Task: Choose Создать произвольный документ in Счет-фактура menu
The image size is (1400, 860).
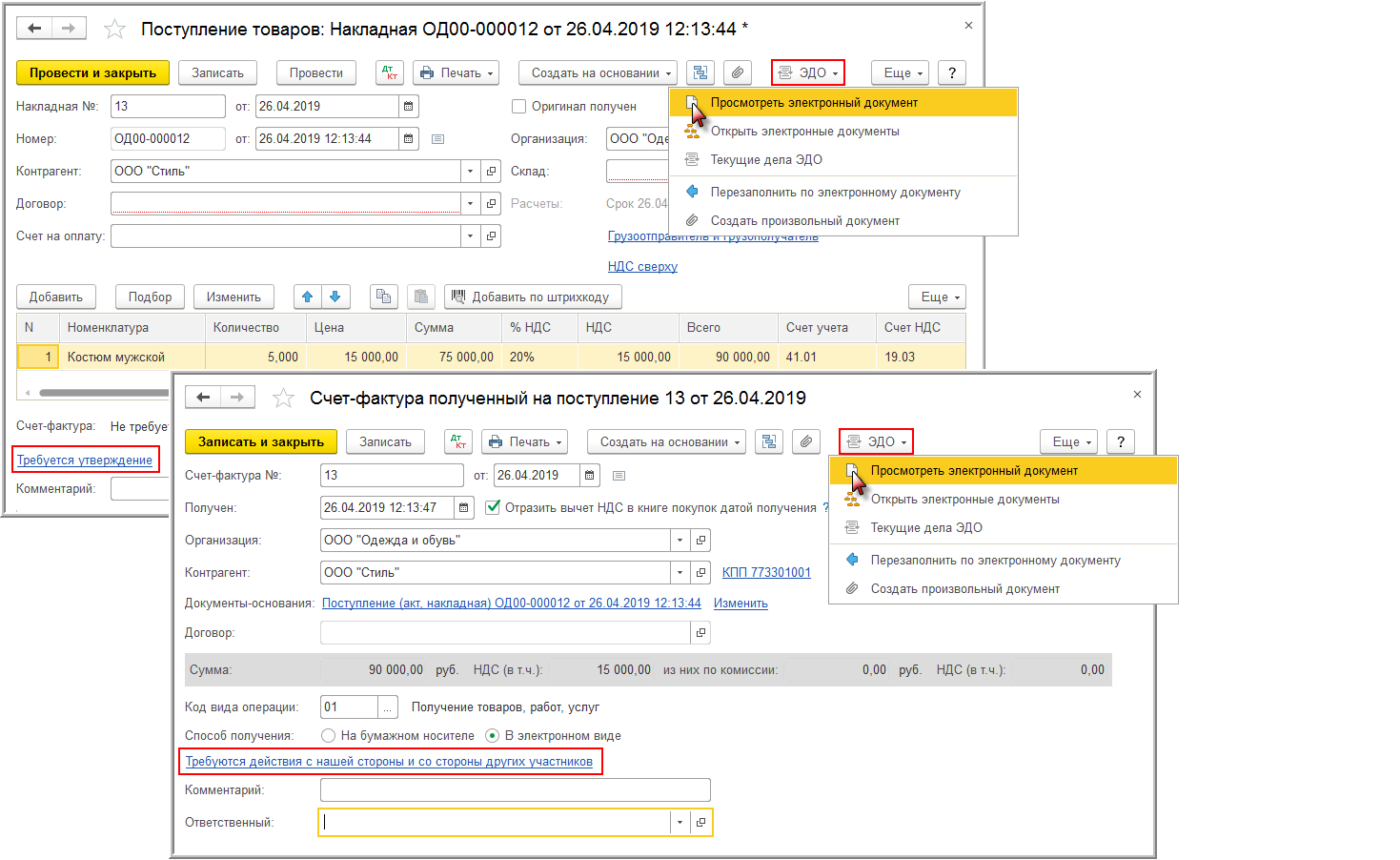Action: point(1004,588)
